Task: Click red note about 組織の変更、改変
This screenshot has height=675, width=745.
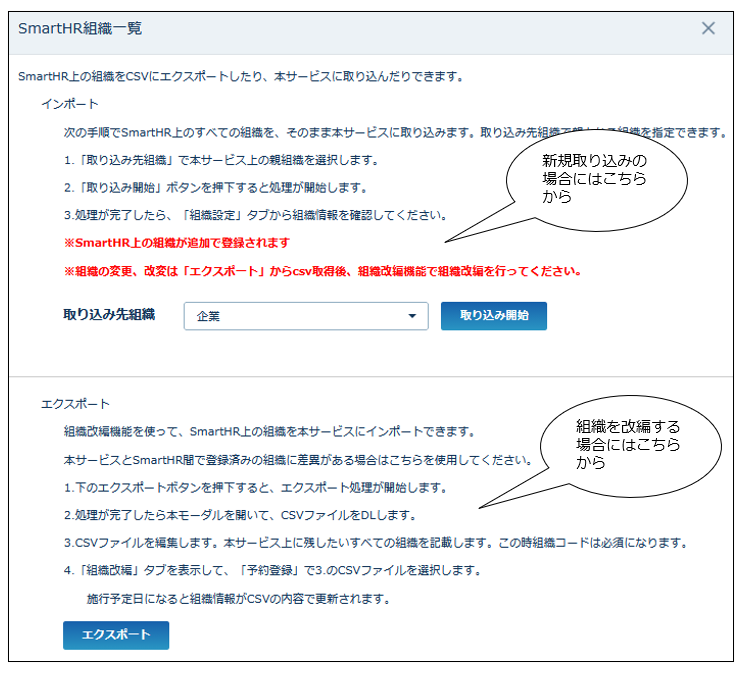Action: (323, 271)
